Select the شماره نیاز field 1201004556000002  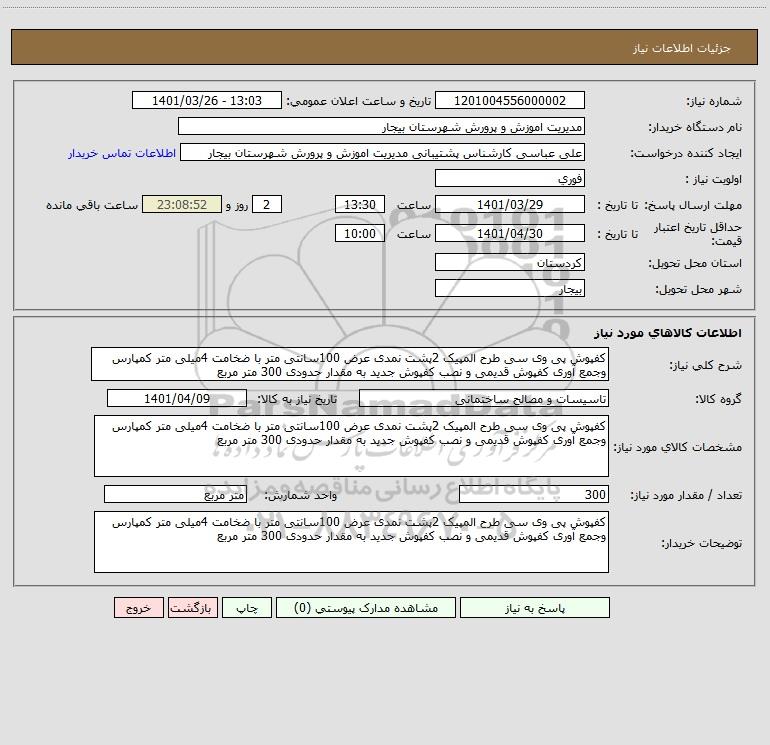pos(510,101)
